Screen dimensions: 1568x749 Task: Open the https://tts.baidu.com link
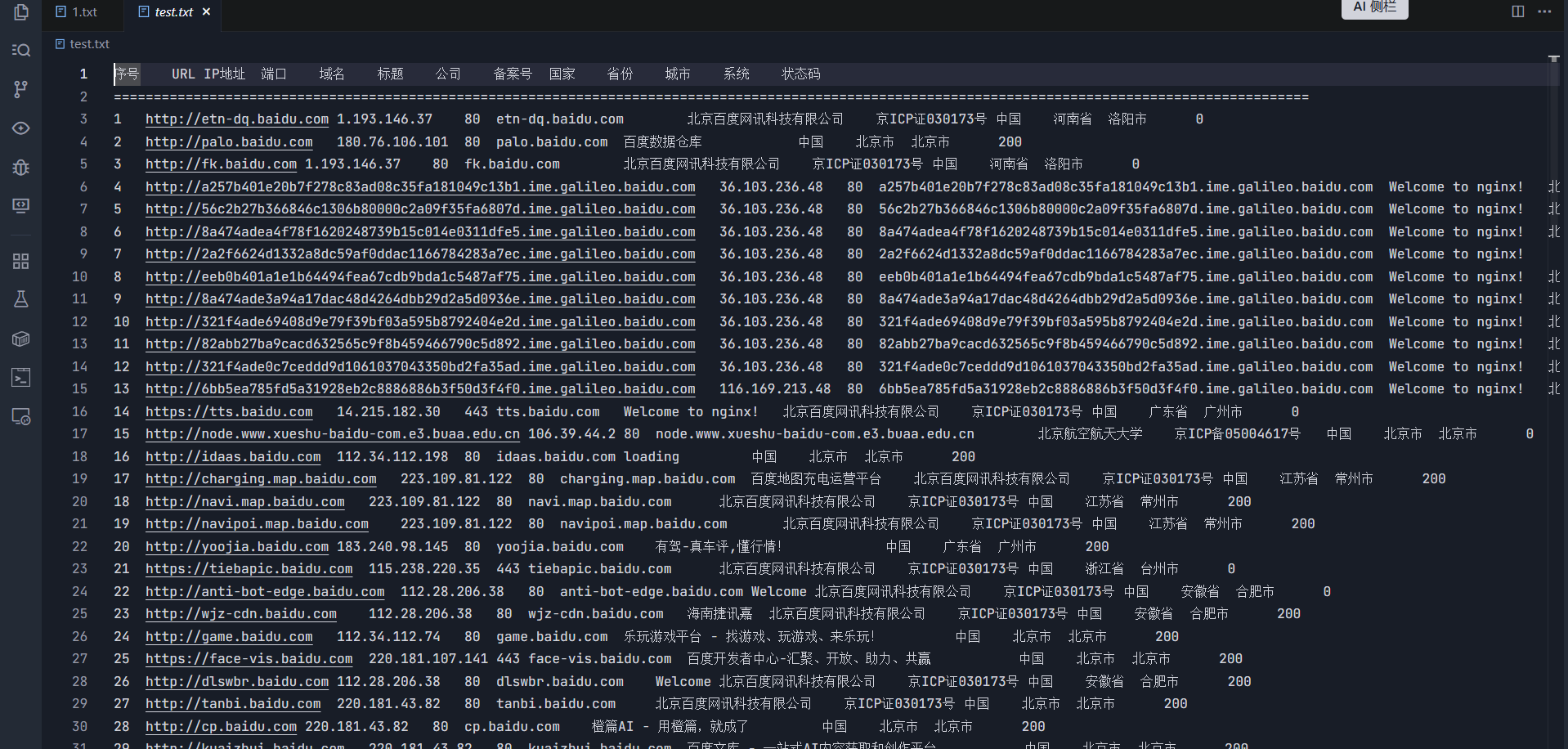click(x=229, y=412)
